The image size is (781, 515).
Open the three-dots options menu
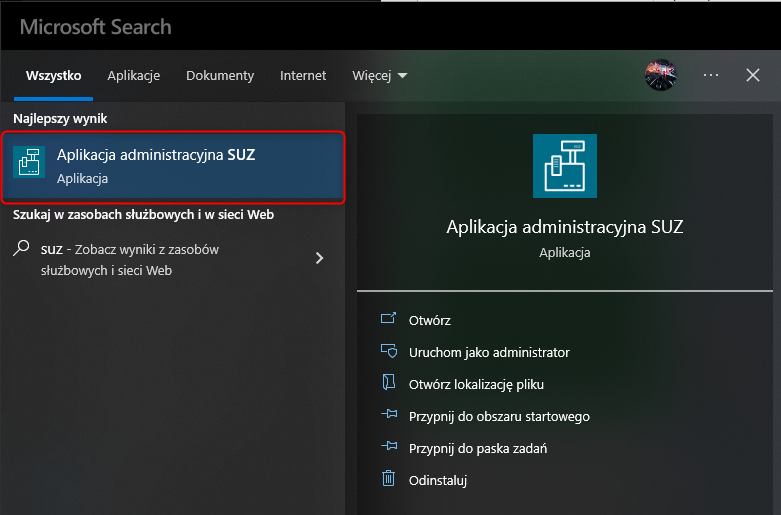[x=711, y=75]
